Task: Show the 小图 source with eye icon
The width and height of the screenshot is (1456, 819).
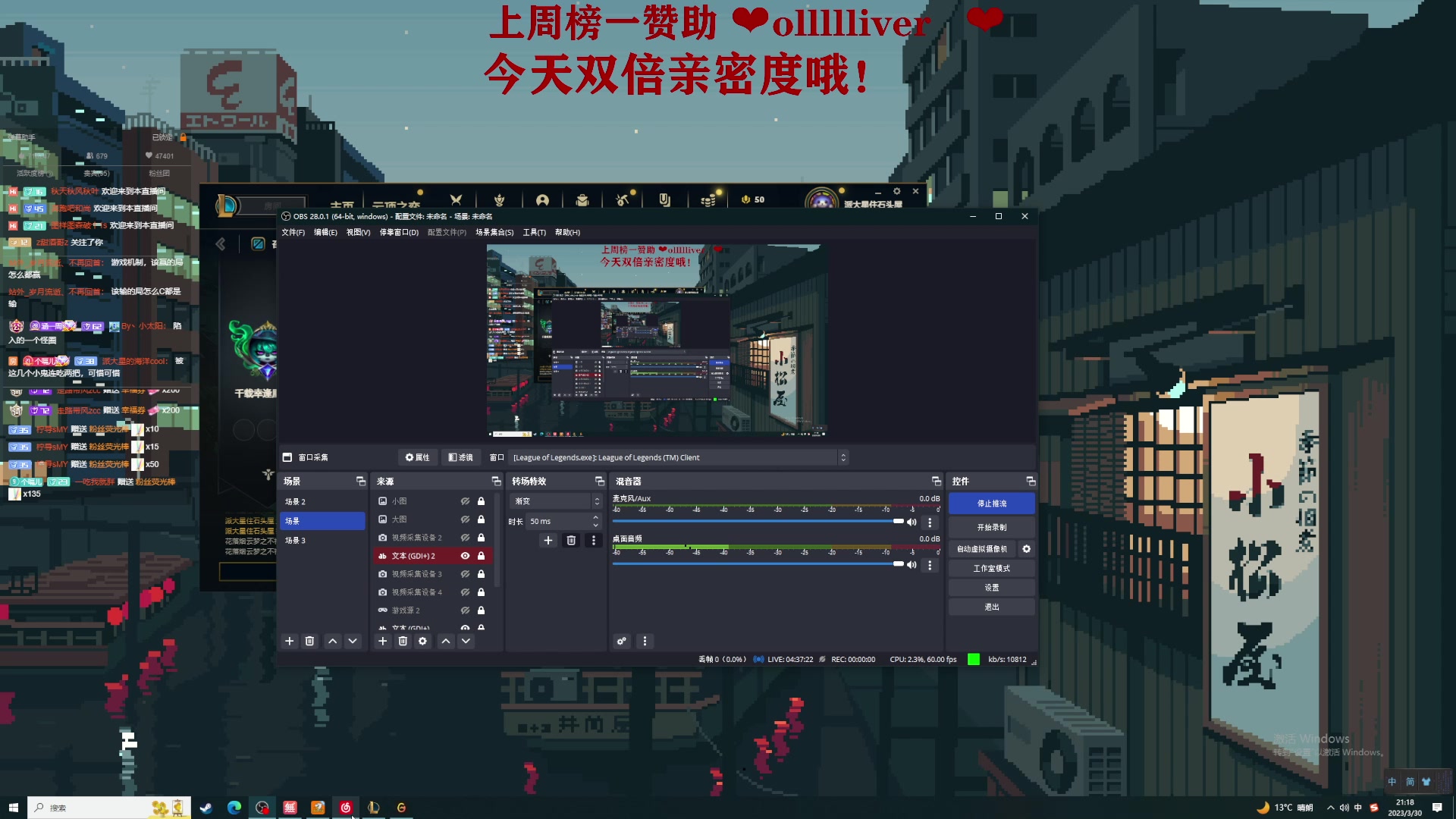Action: tap(465, 501)
